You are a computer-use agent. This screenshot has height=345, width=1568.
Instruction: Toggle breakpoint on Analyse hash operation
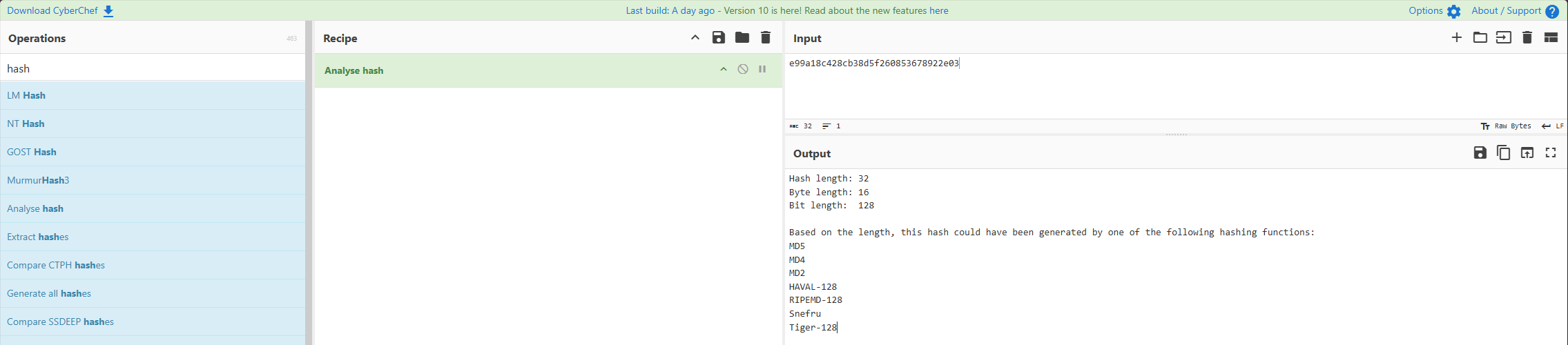click(x=762, y=69)
